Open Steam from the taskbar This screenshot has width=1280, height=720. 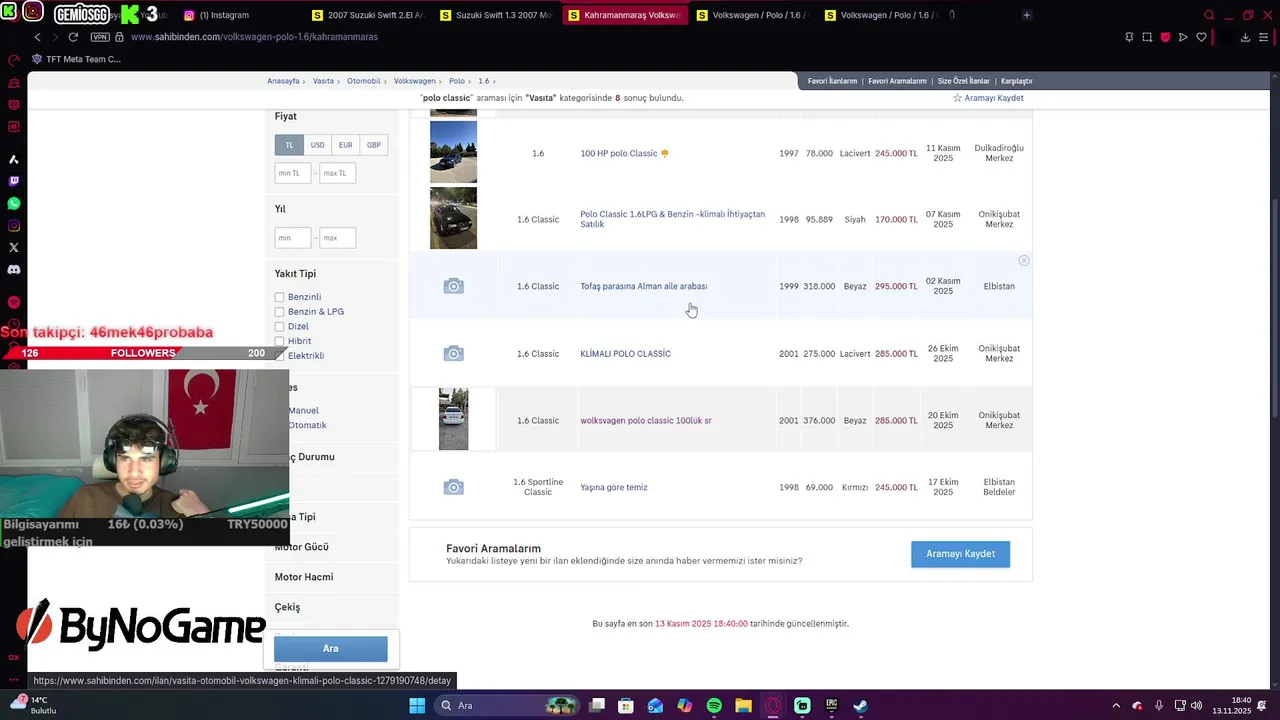point(860,706)
